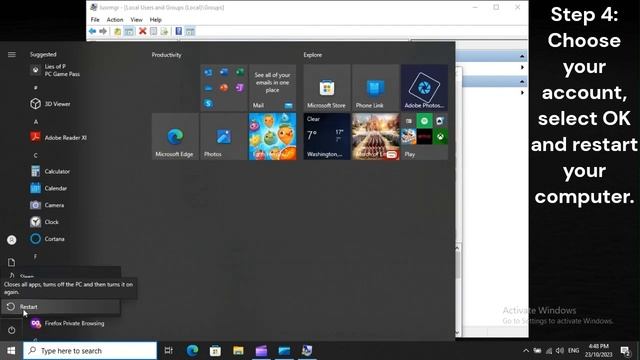The height and width of the screenshot is (360, 640).
Task: Open the candy game tile
Action: tap(272, 136)
